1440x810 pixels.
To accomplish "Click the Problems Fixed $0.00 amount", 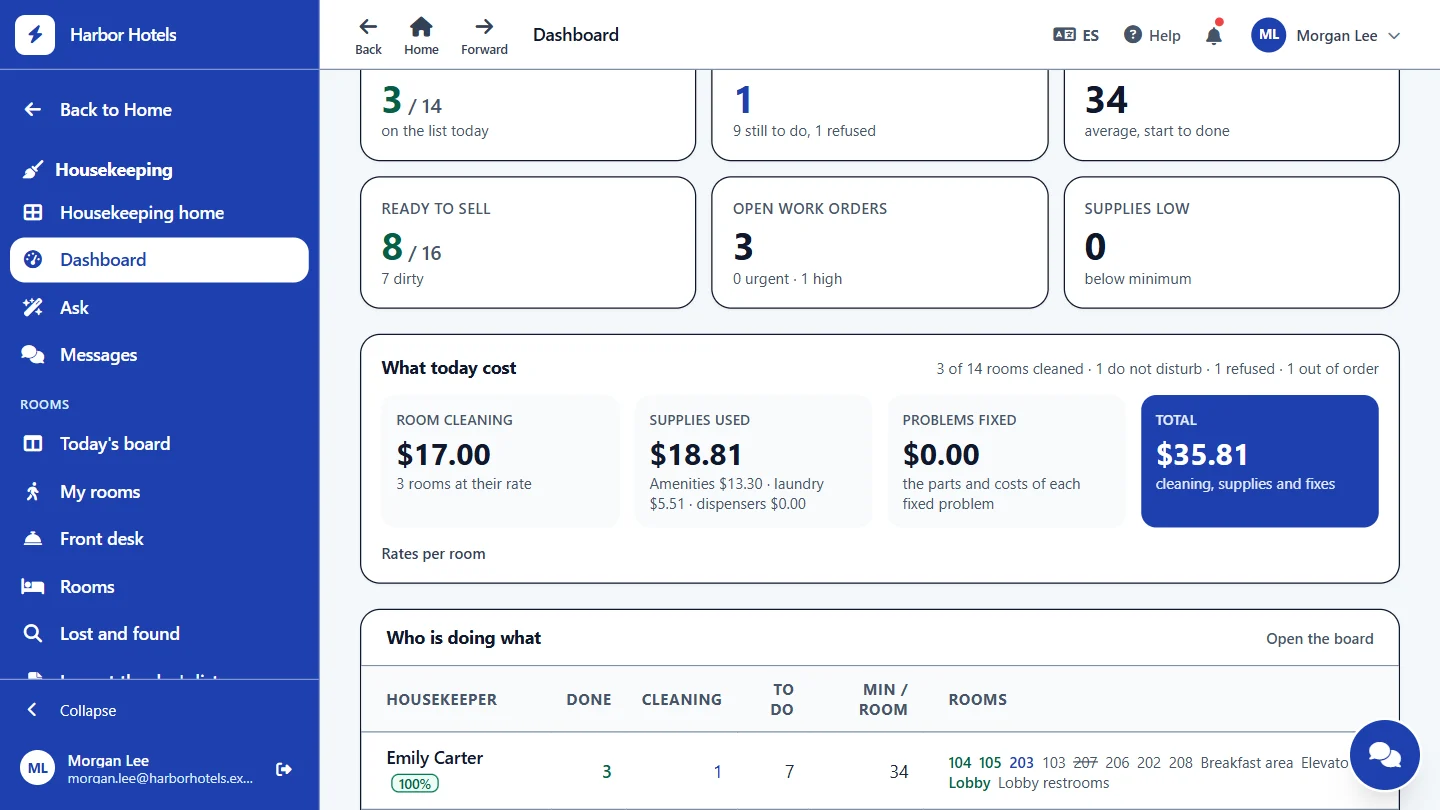I will [941, 455].
